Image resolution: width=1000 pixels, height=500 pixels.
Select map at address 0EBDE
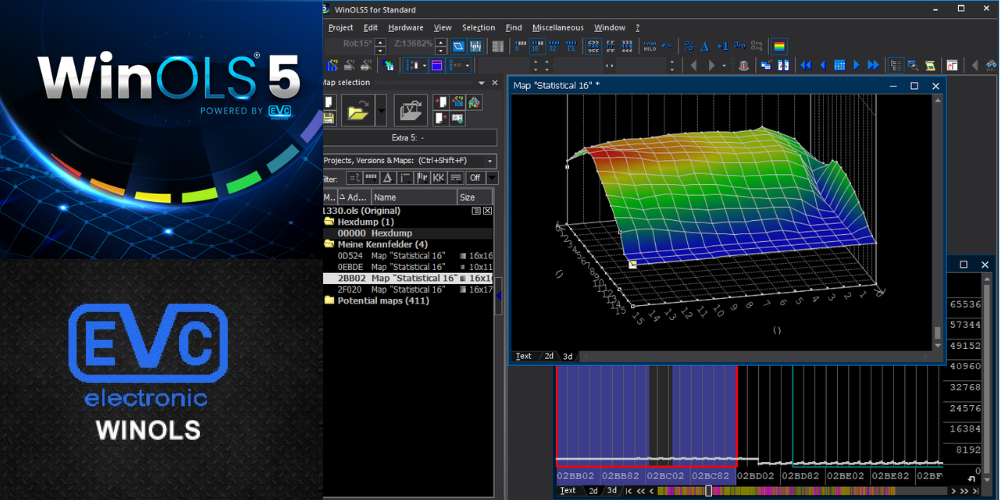click(x=408, y=267)
